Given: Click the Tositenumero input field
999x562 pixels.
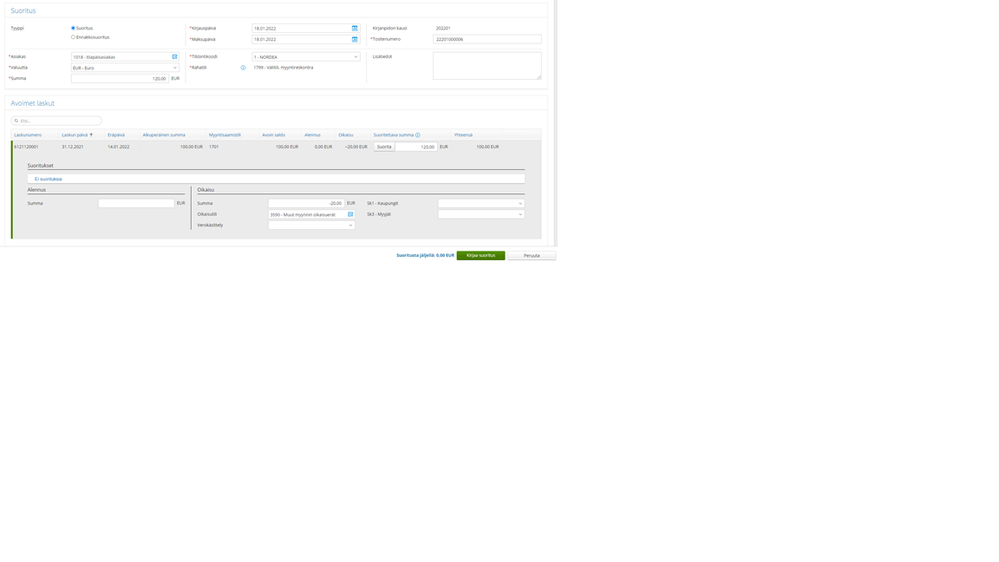Looking at the screenshot, I should [x=487, y=40].
